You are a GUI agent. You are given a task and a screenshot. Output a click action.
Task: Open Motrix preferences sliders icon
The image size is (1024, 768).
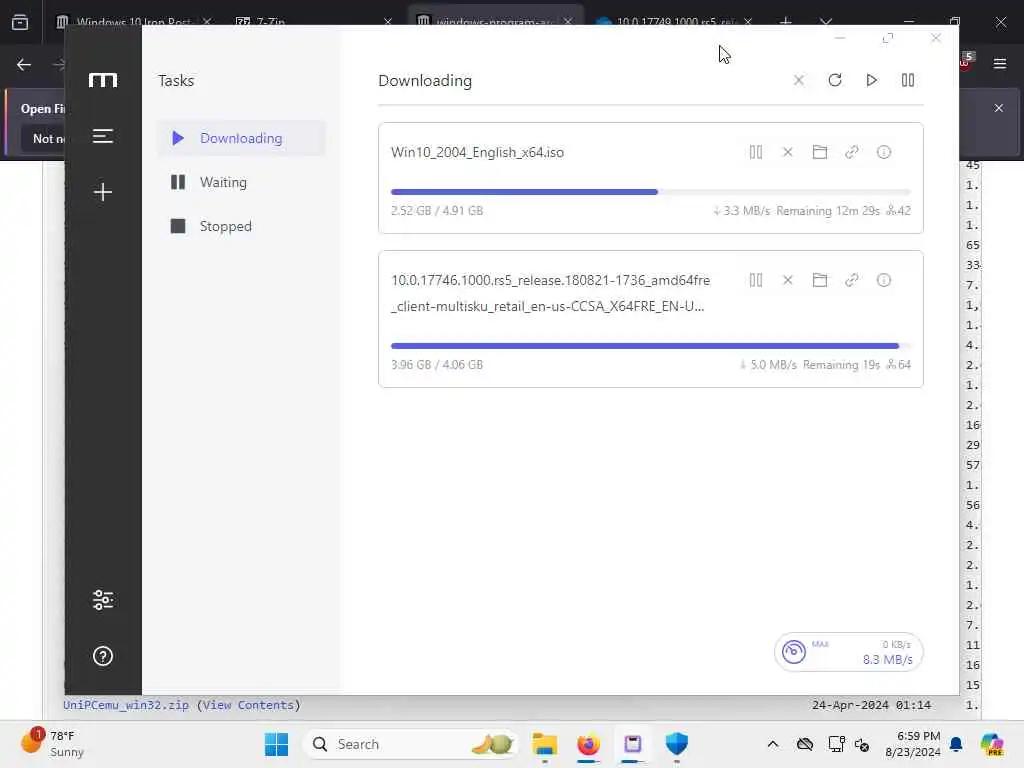click(103, 600)
